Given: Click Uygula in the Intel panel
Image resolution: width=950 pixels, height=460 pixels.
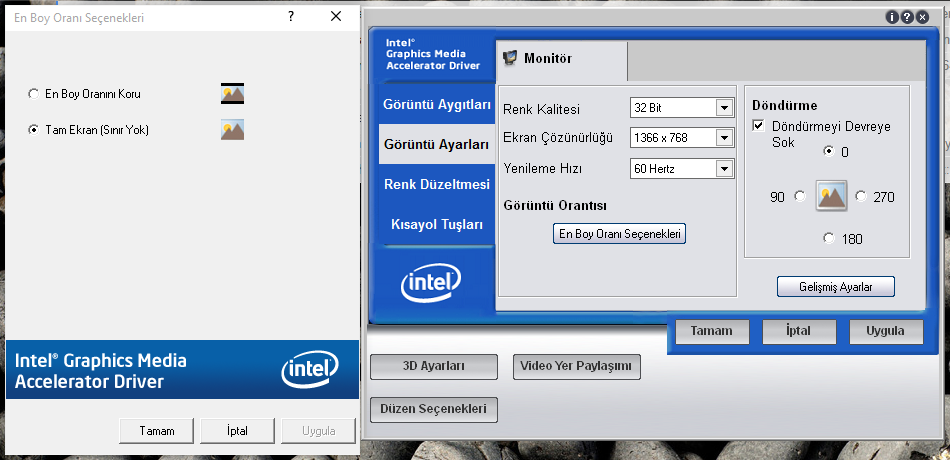Looking at the screenshot, I should [886, 332].
